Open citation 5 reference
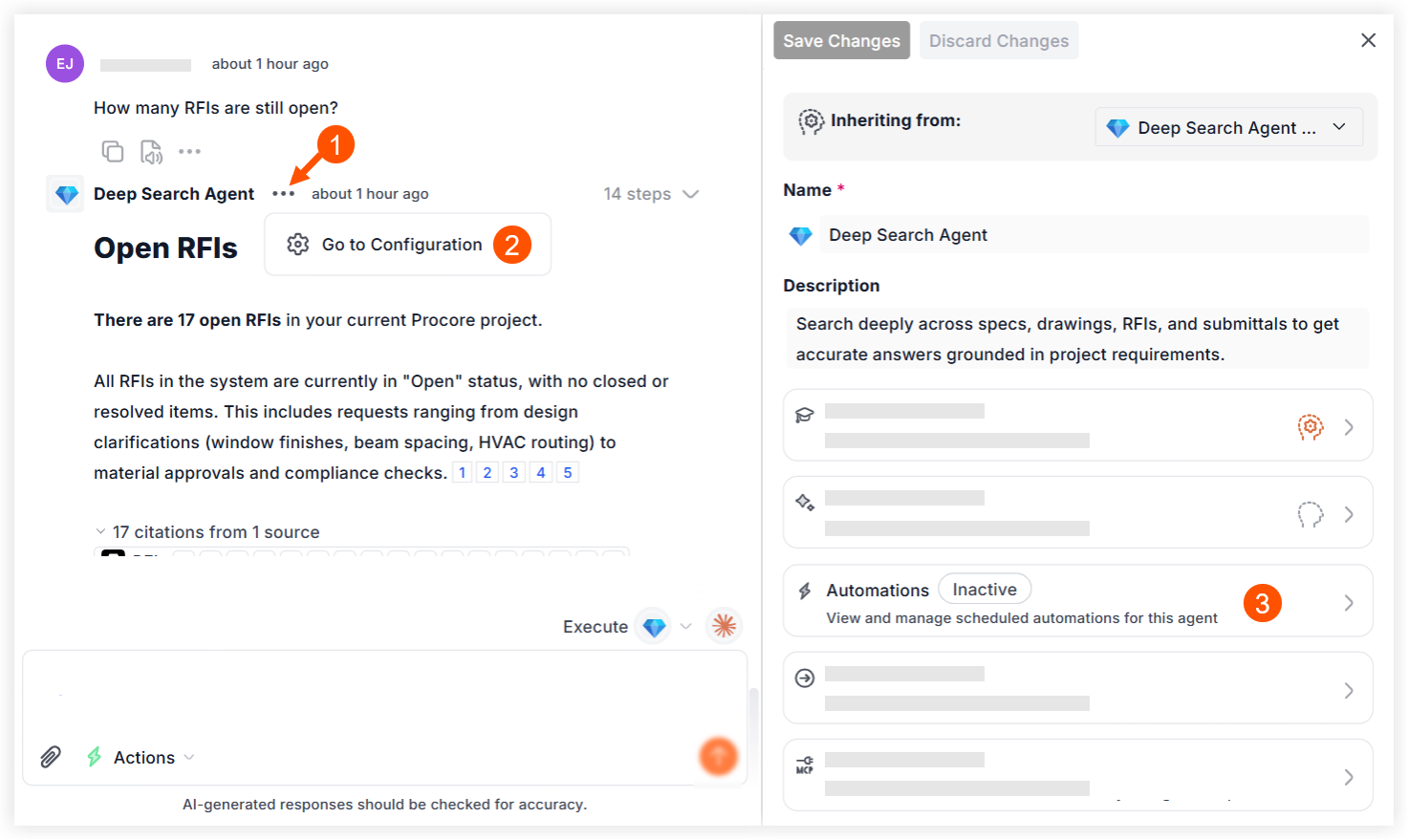 click(568, 472)
